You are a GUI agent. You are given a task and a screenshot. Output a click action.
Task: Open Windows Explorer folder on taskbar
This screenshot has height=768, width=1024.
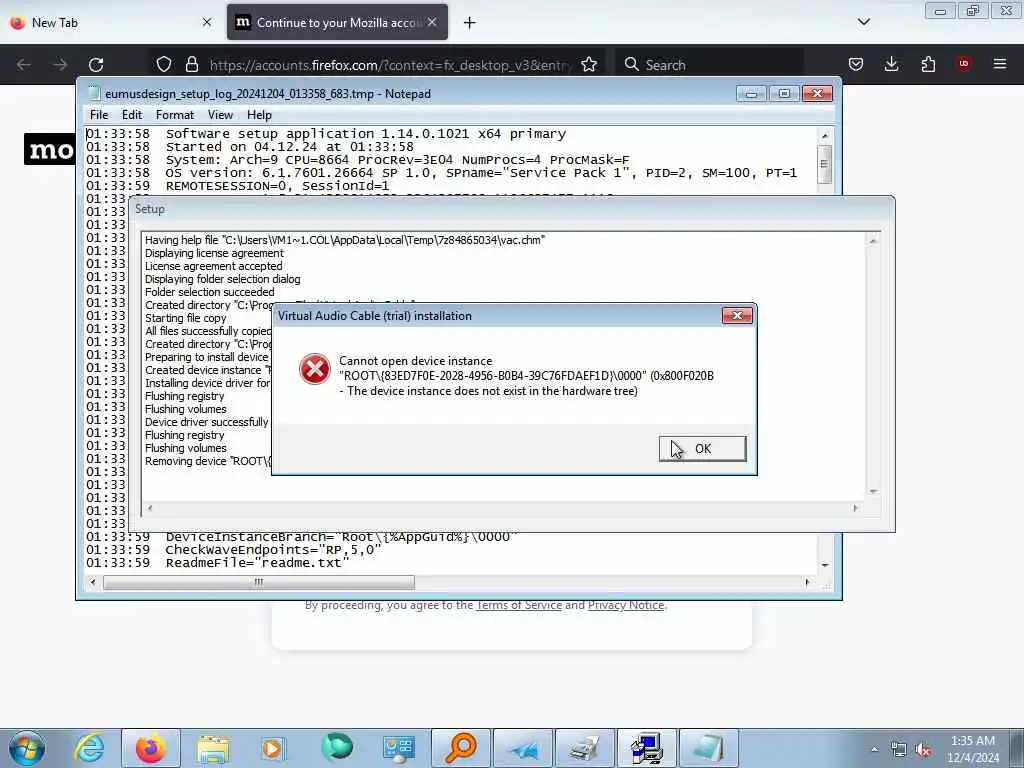tap(213, 748)
